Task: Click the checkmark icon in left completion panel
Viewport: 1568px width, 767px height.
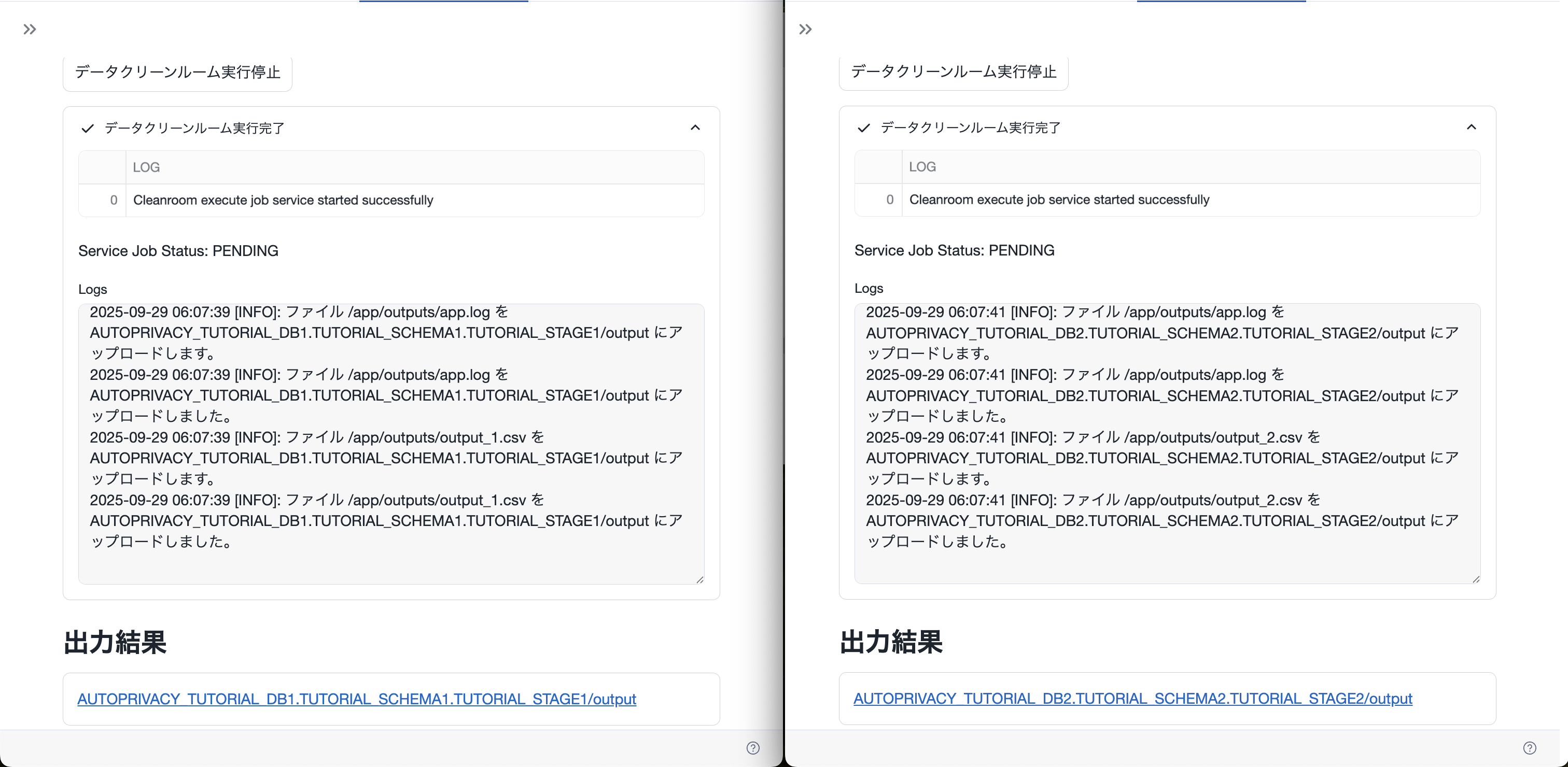Action: [88, 129]
